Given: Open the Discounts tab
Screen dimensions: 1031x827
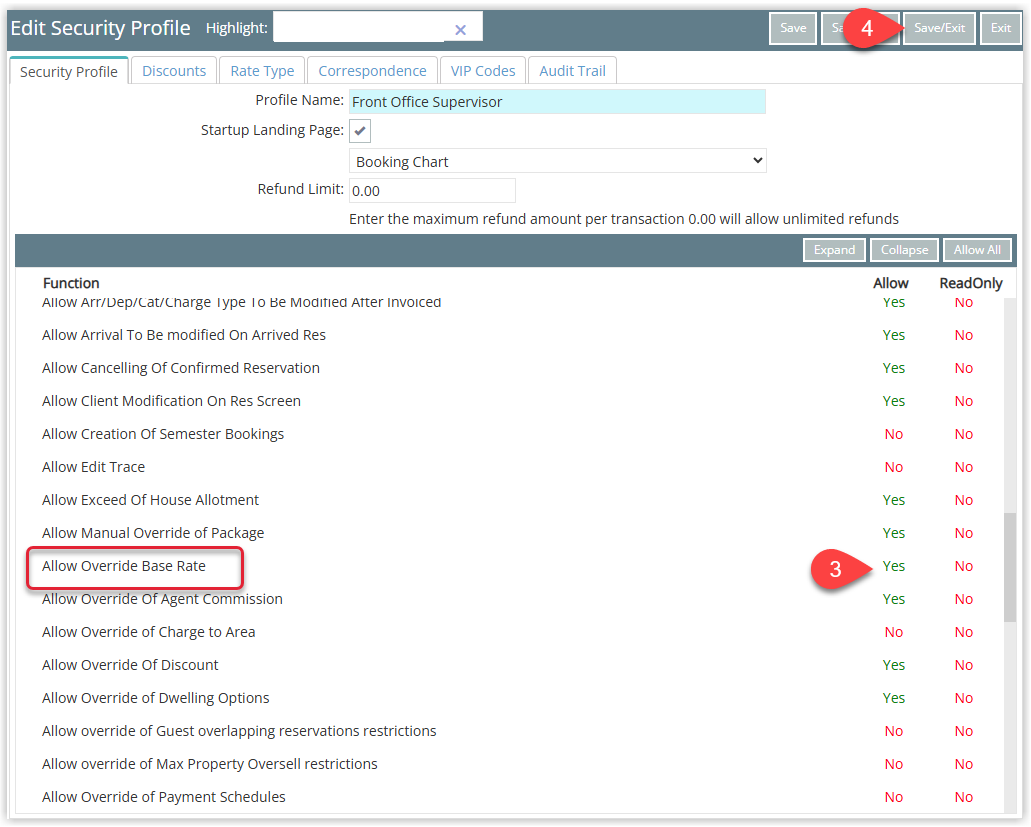Looking at the screenshot, I should tap(174, 71).
